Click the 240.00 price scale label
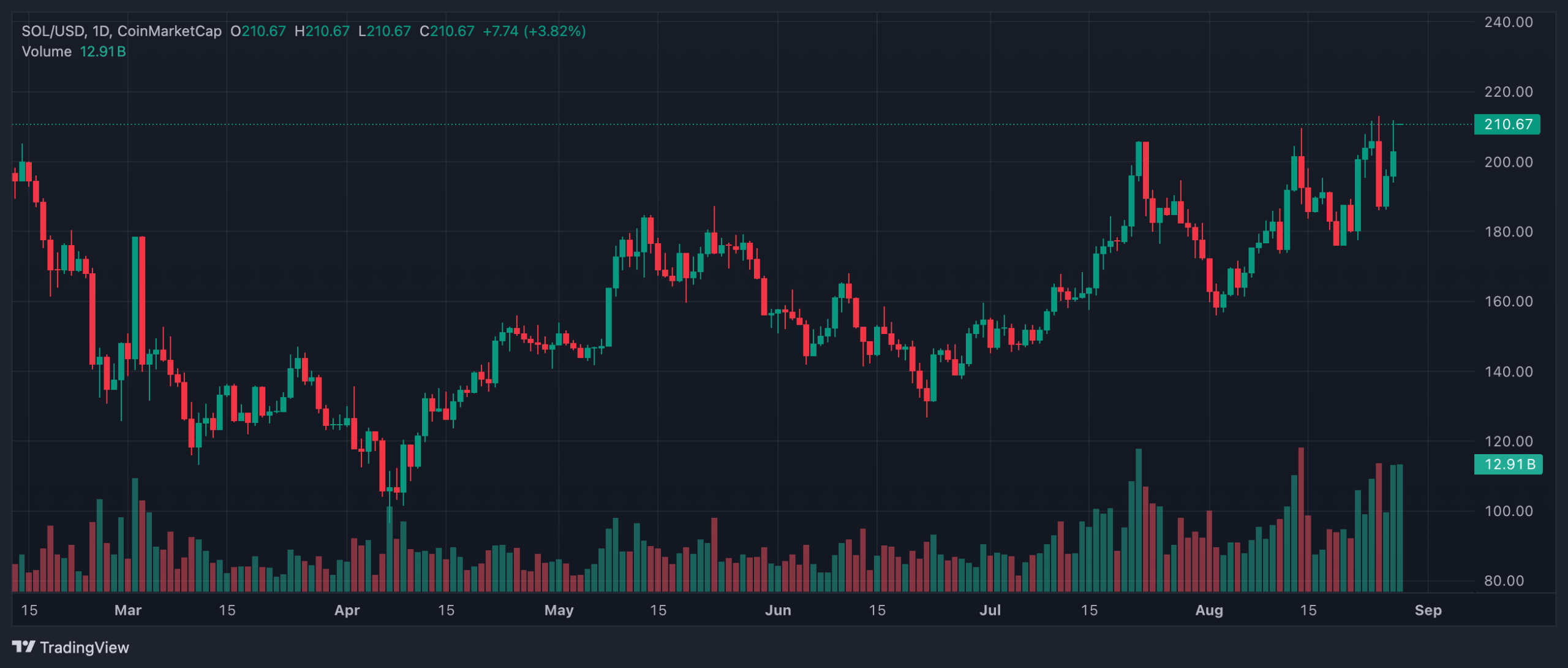Image resolution: width=1568 pixels, height=668 pixels. click(x=1508, y=22)
